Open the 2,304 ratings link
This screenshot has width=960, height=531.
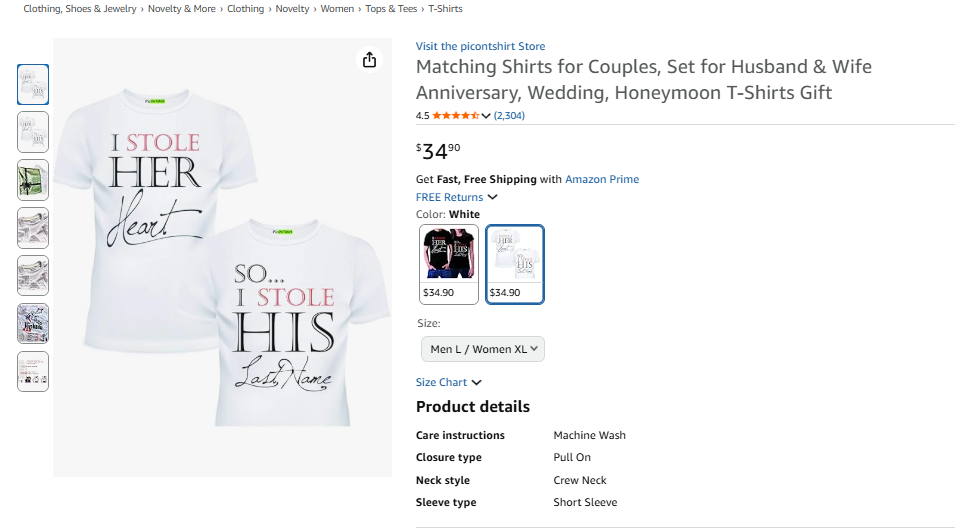coord(509,116)
